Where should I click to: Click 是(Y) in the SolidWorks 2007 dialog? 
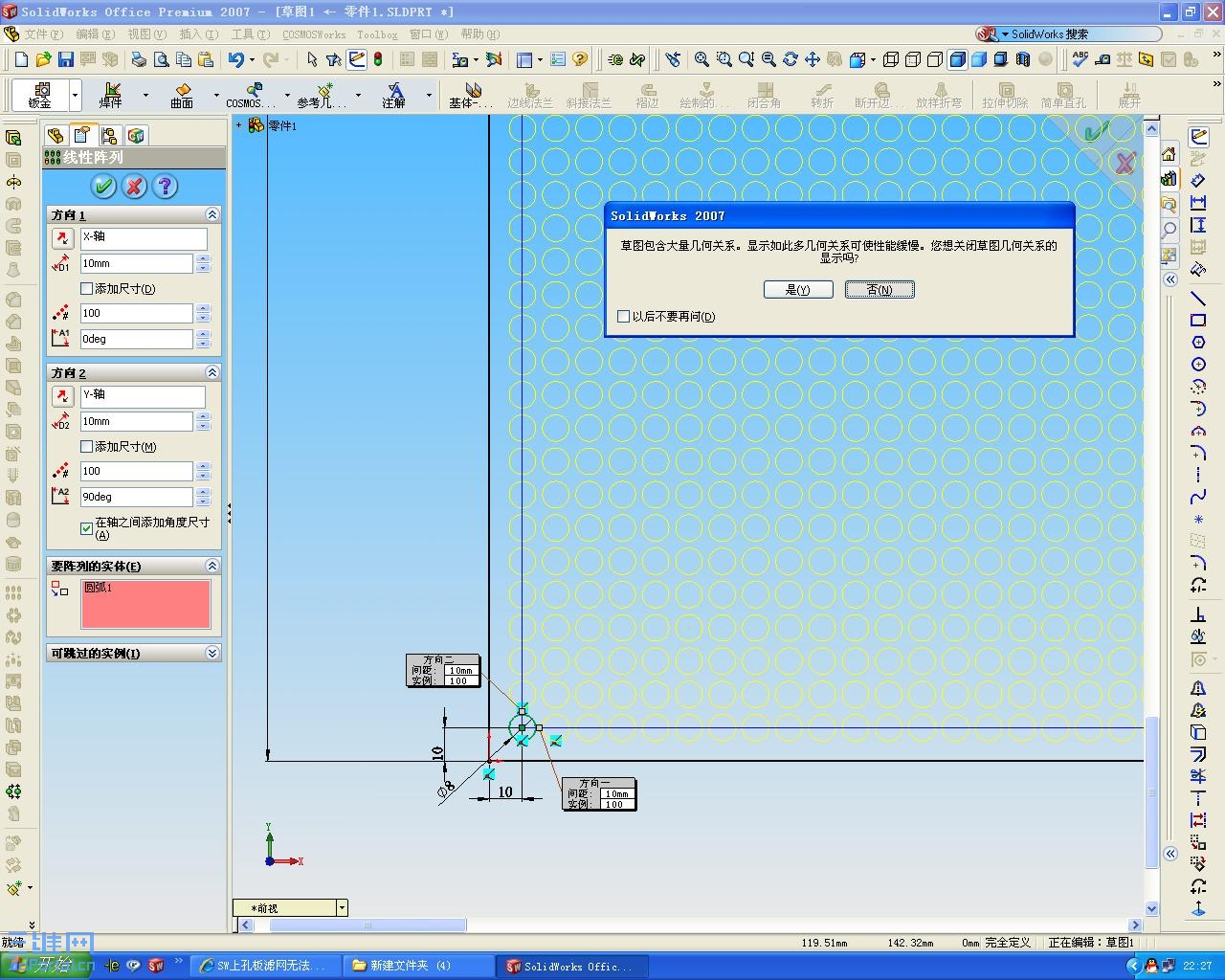click(798, 289)
